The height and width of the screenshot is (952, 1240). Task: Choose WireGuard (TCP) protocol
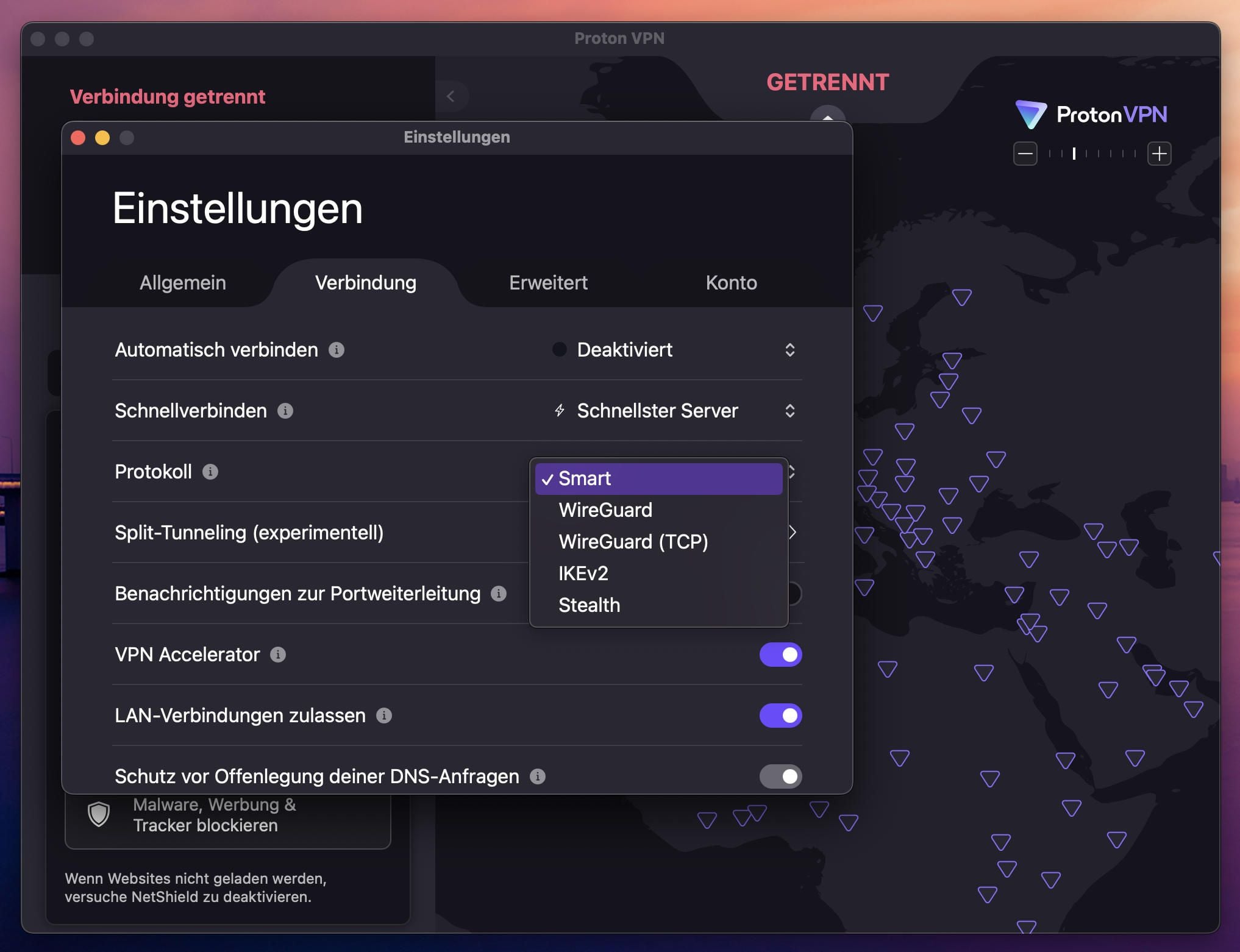coord(659,542)
